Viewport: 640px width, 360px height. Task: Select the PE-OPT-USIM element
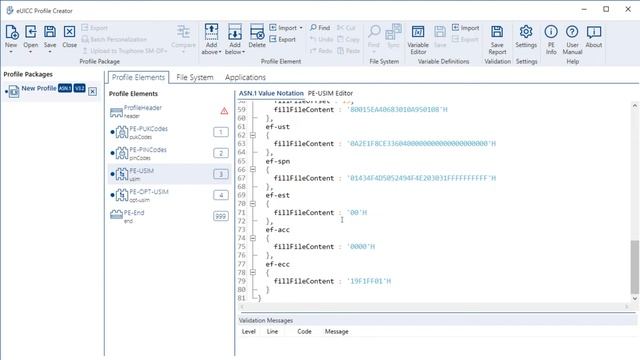tap(169, 196)
